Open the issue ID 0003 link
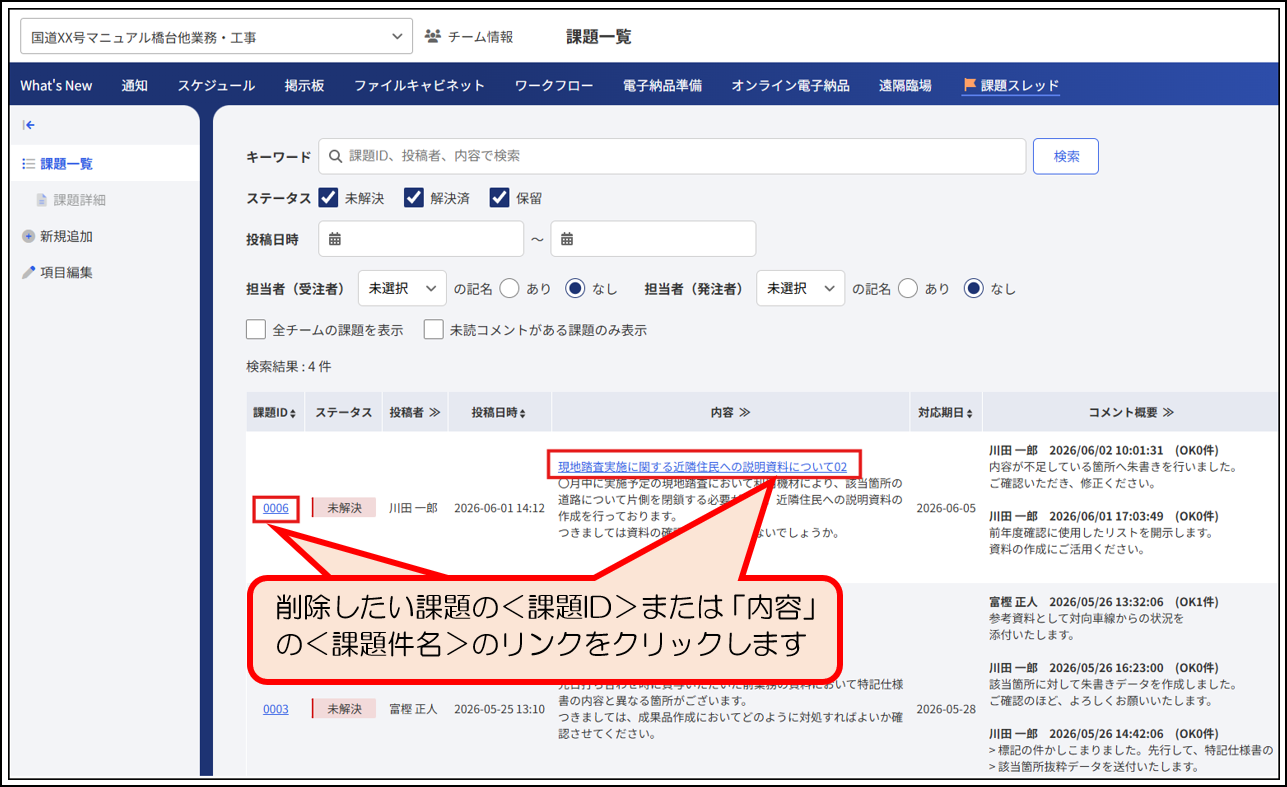This screenshot has width=1287, height=787. click(x=276, y=709)
